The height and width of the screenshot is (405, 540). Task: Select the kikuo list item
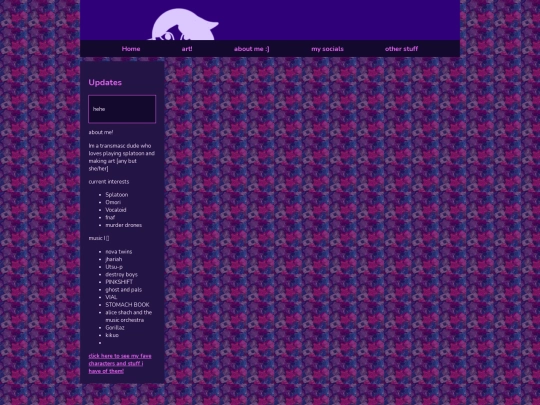pyautogui.click(x=112, y=335)
